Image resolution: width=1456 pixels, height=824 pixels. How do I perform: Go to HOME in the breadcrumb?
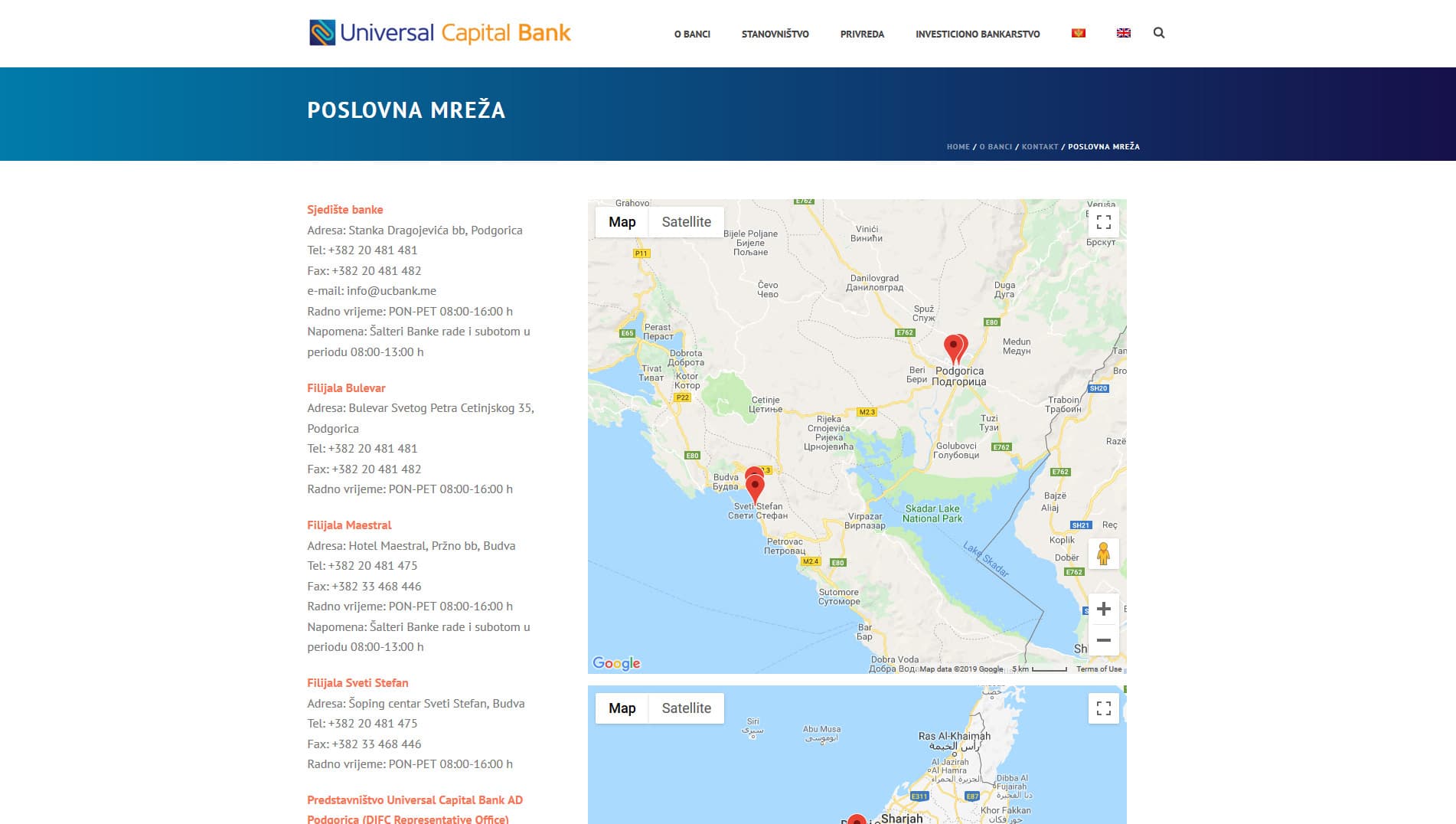958,146
